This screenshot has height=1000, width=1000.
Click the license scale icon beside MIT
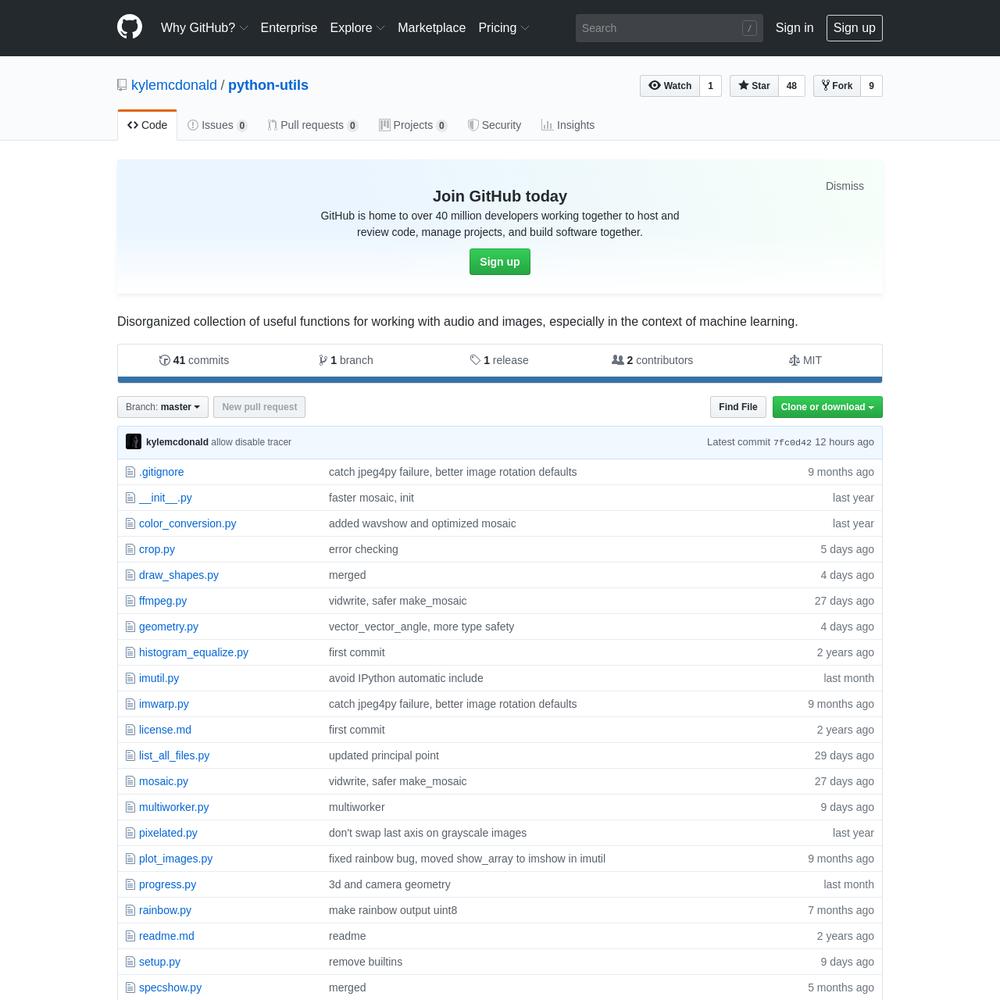(x=794, y=360)
